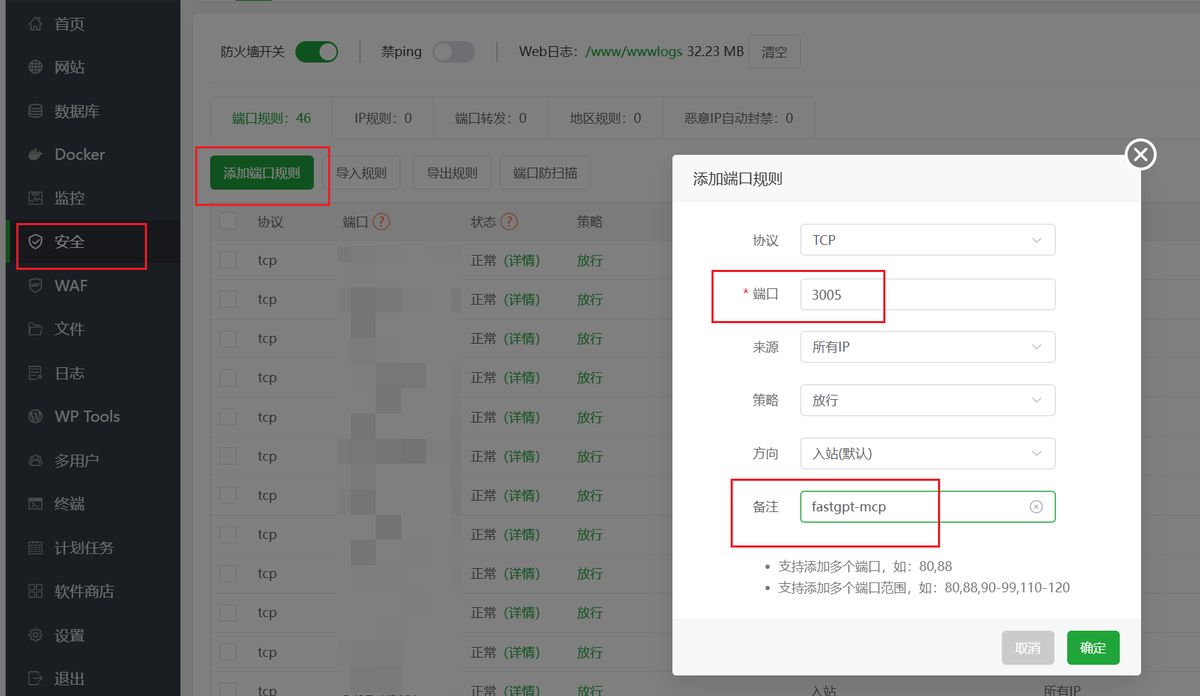The height and width of the screenshot is (696, 1200).
Task: Enable the 禁ping toggle switch
Action: coord(454,52)
